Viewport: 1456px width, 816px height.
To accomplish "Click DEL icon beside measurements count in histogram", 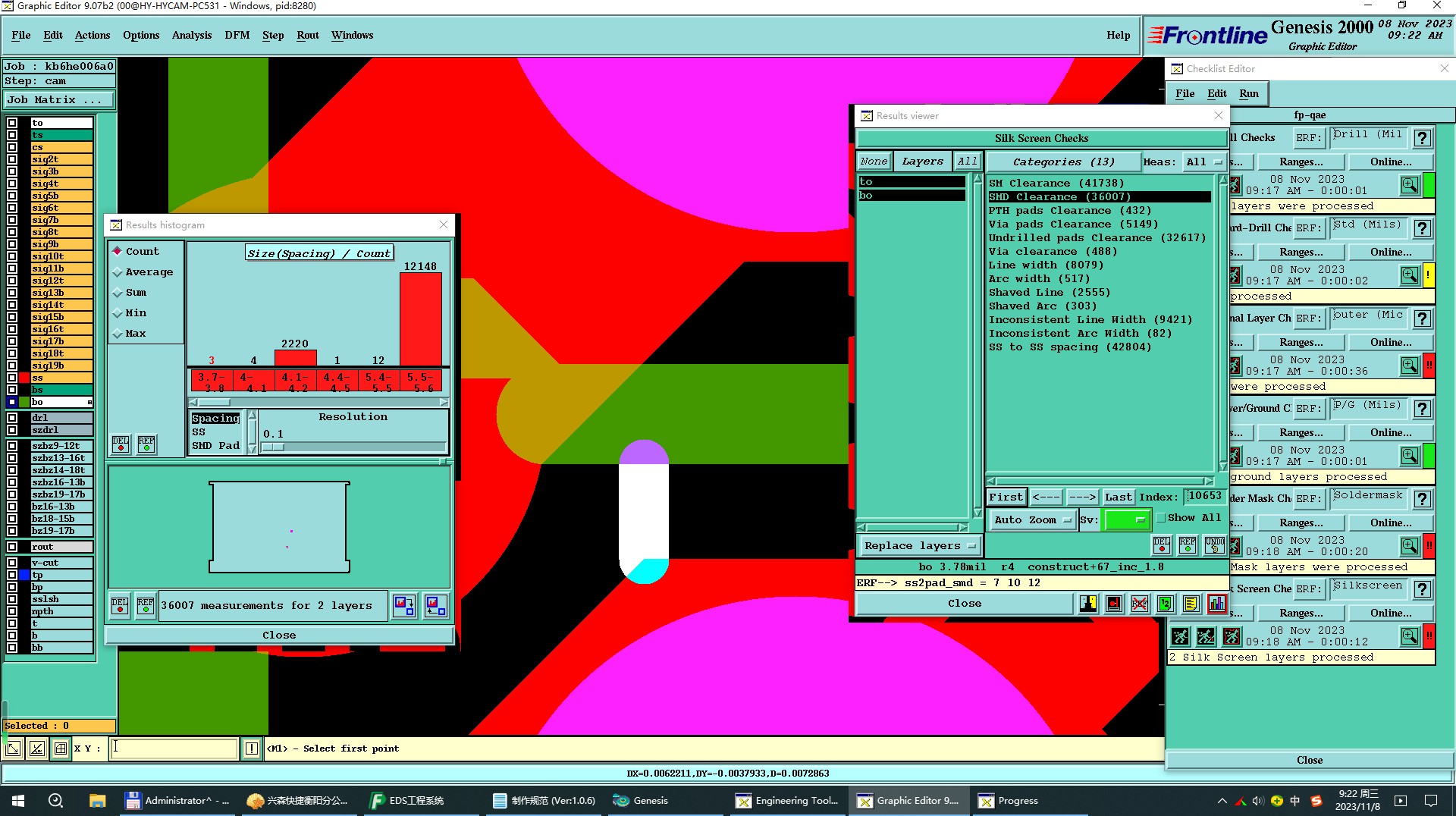I will pyautogui.click(x=120, y=606).
